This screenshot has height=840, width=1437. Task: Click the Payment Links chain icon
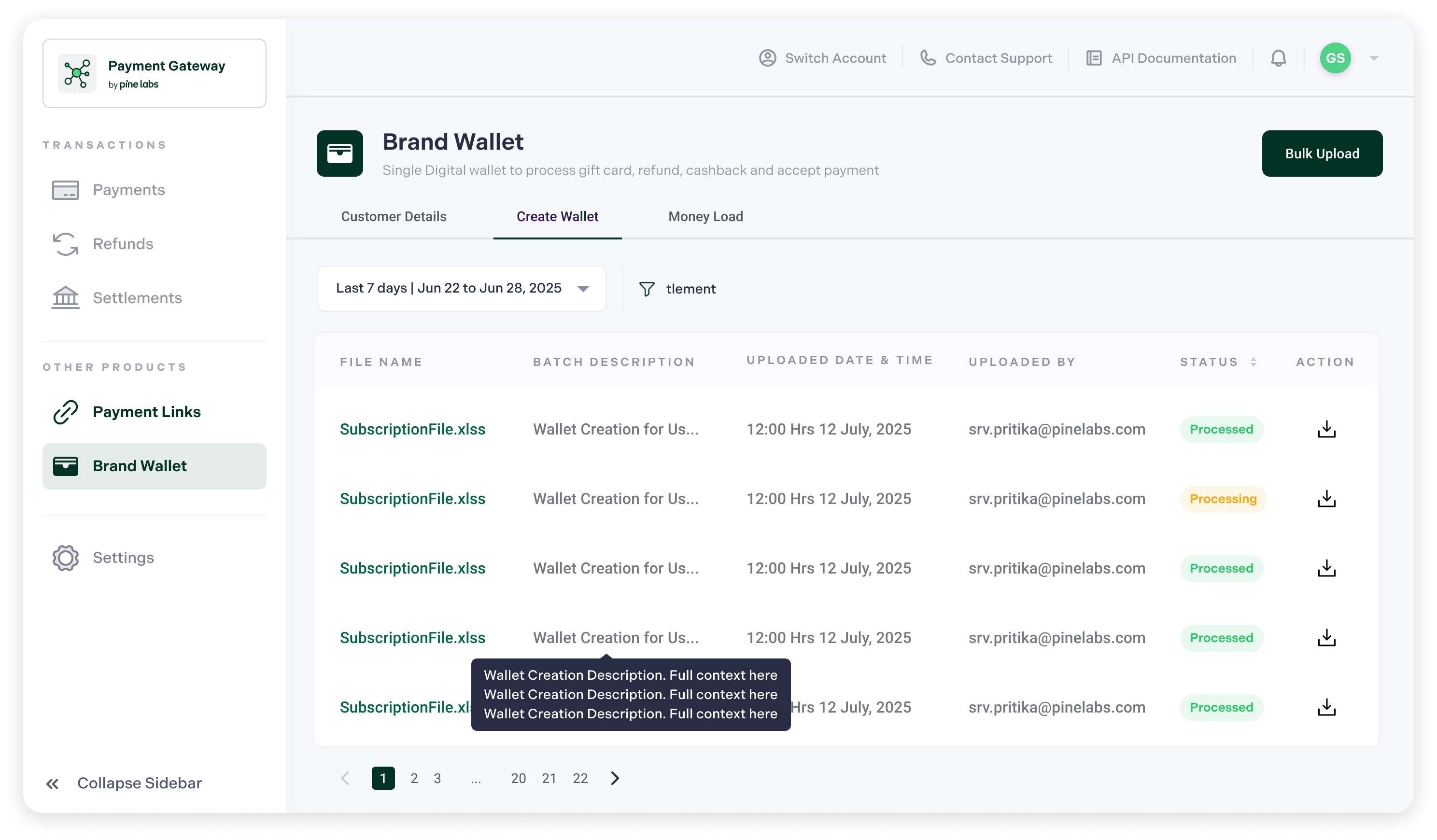click(66, 412)
